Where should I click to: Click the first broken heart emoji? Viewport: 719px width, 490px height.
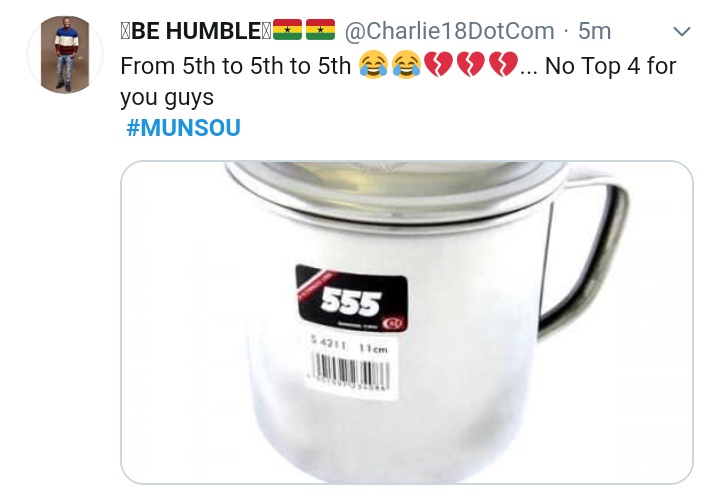pyautogui.click(x=439, y=65)
